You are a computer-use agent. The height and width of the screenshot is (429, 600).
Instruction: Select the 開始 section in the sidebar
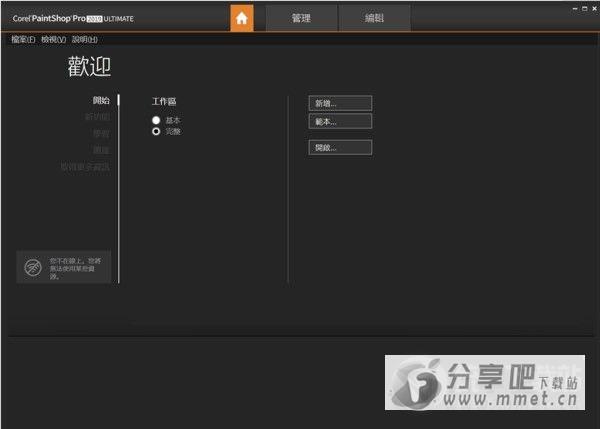[x=101, y=101]
